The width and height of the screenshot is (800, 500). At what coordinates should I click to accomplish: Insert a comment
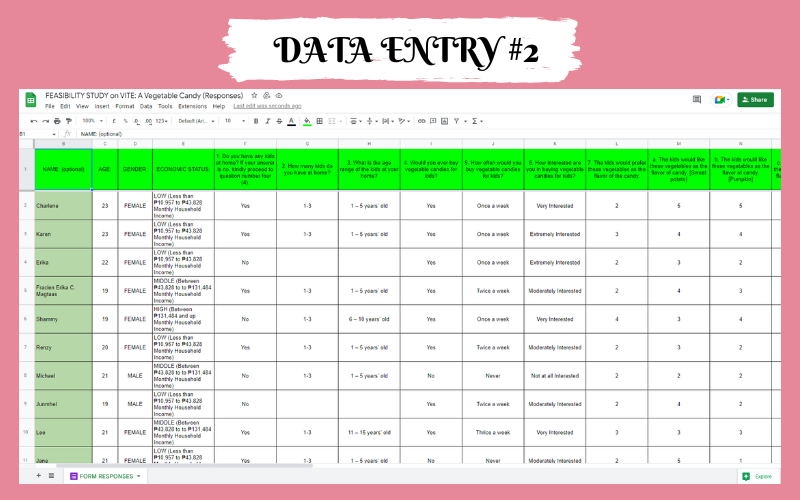pos(433,121)
